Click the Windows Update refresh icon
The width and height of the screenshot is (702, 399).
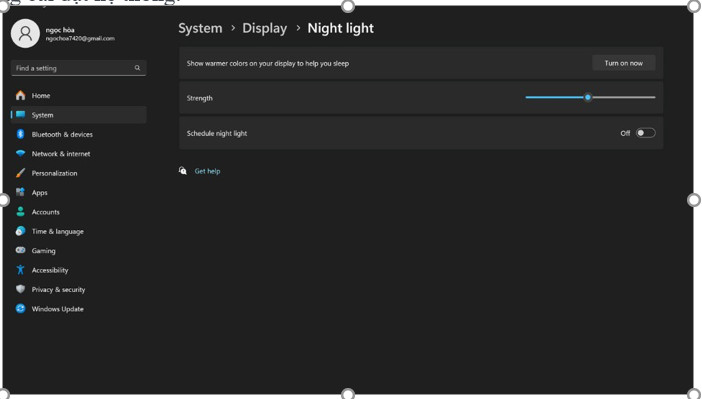coord(20,309)
